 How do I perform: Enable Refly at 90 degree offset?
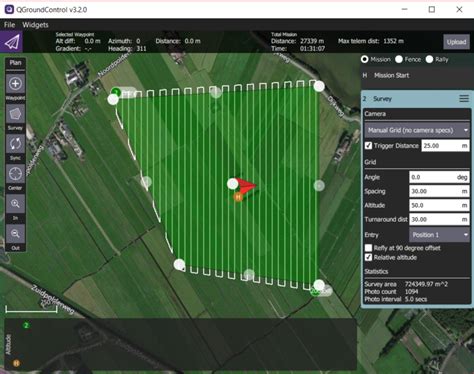pos(368,248)
